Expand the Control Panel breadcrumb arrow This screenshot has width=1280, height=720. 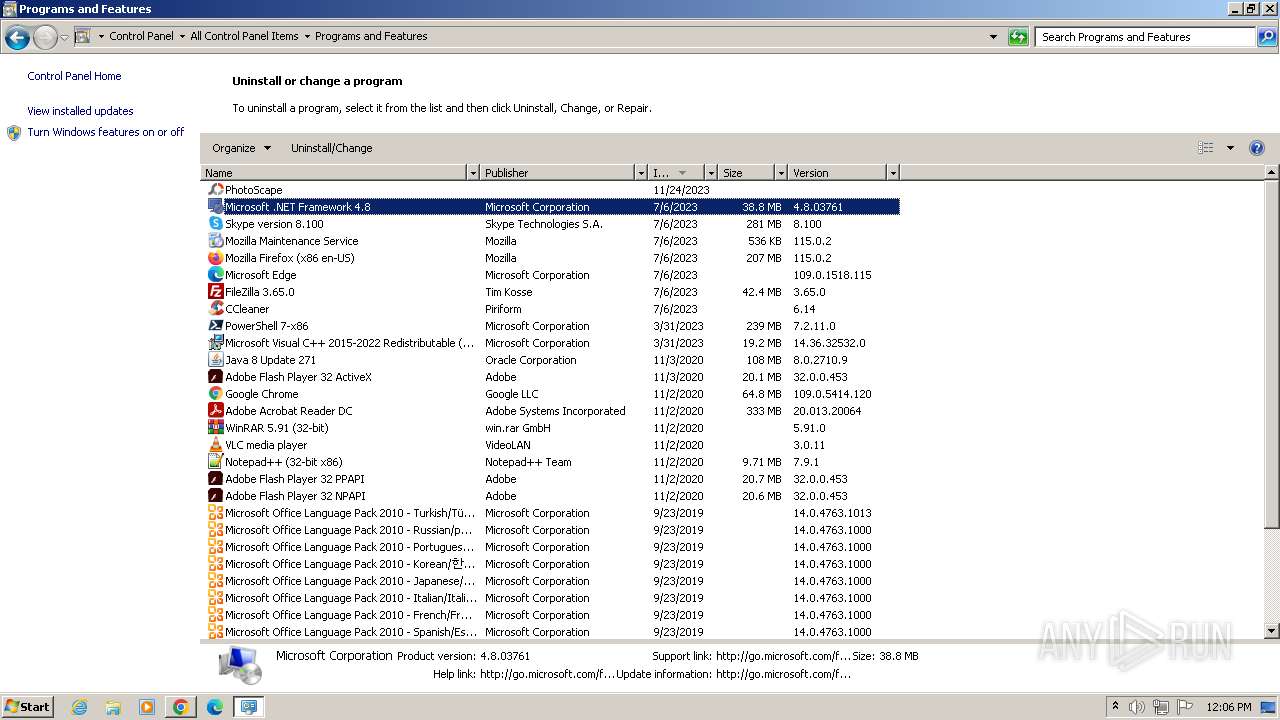click(182, 37)
